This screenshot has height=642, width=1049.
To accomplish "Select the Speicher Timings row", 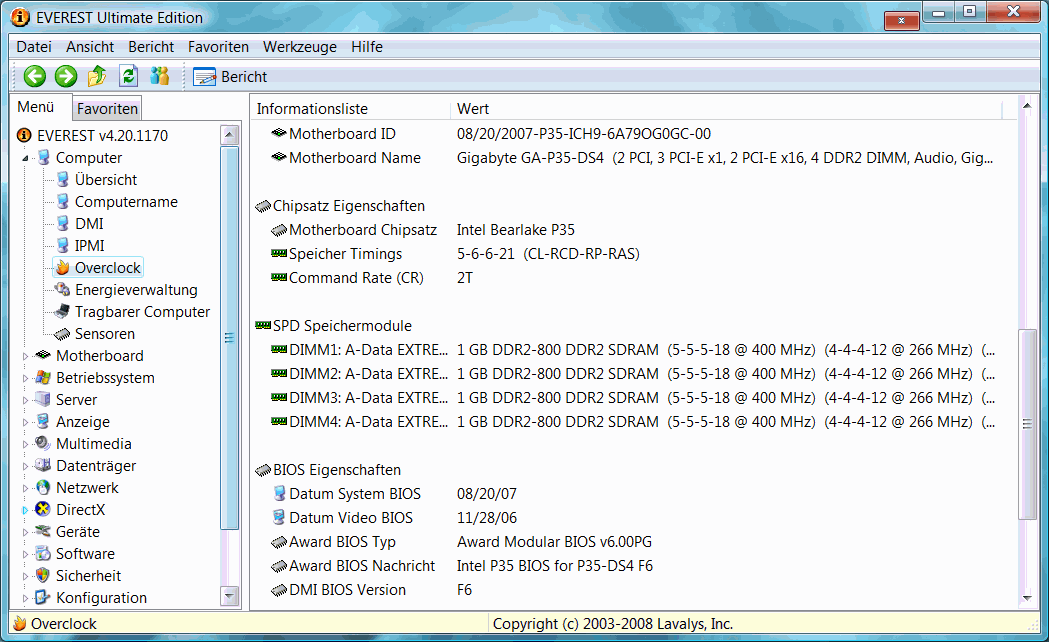I will click(x=634, y=254).
